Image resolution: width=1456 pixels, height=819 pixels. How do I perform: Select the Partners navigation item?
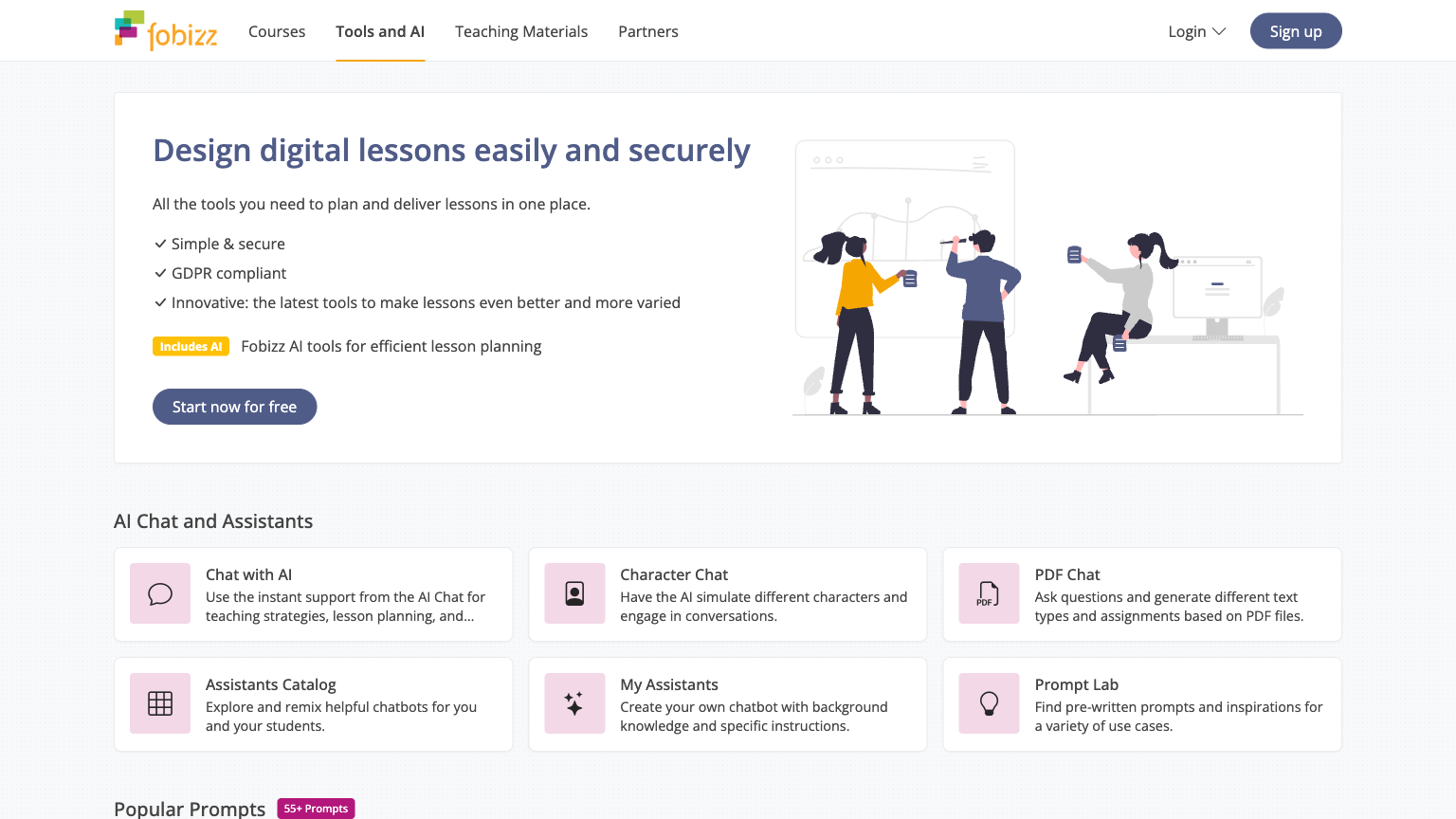647,30
